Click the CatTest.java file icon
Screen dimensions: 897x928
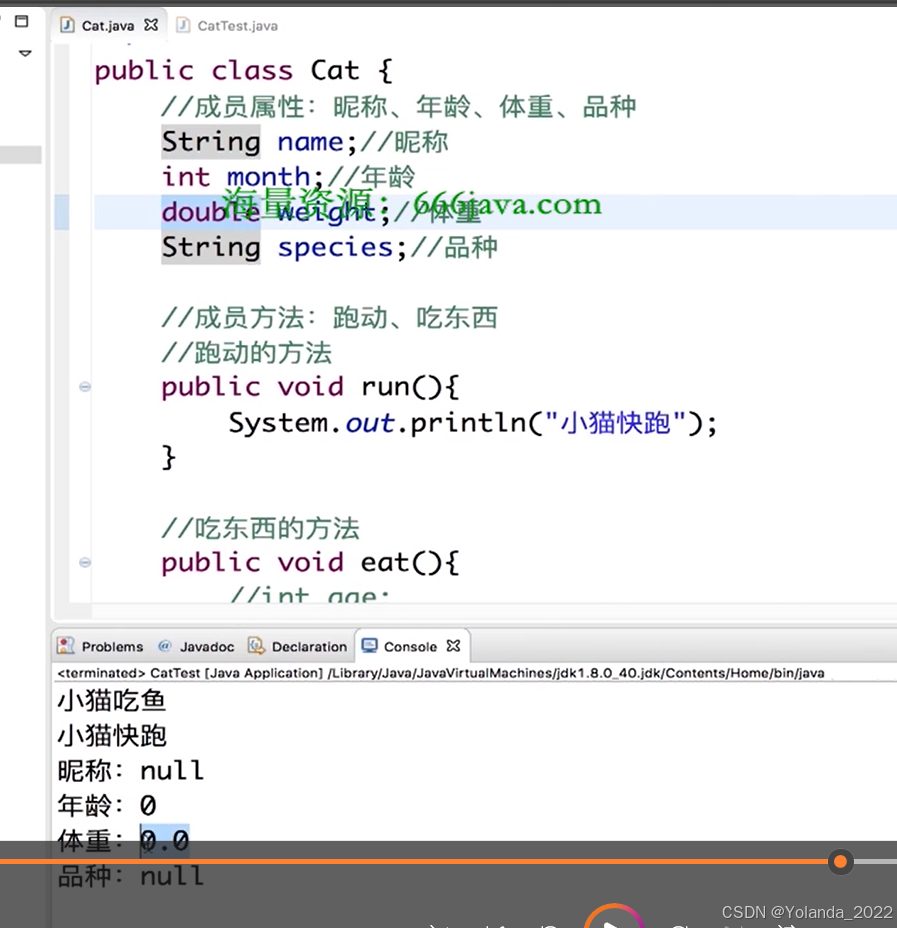tap(183, 25)
